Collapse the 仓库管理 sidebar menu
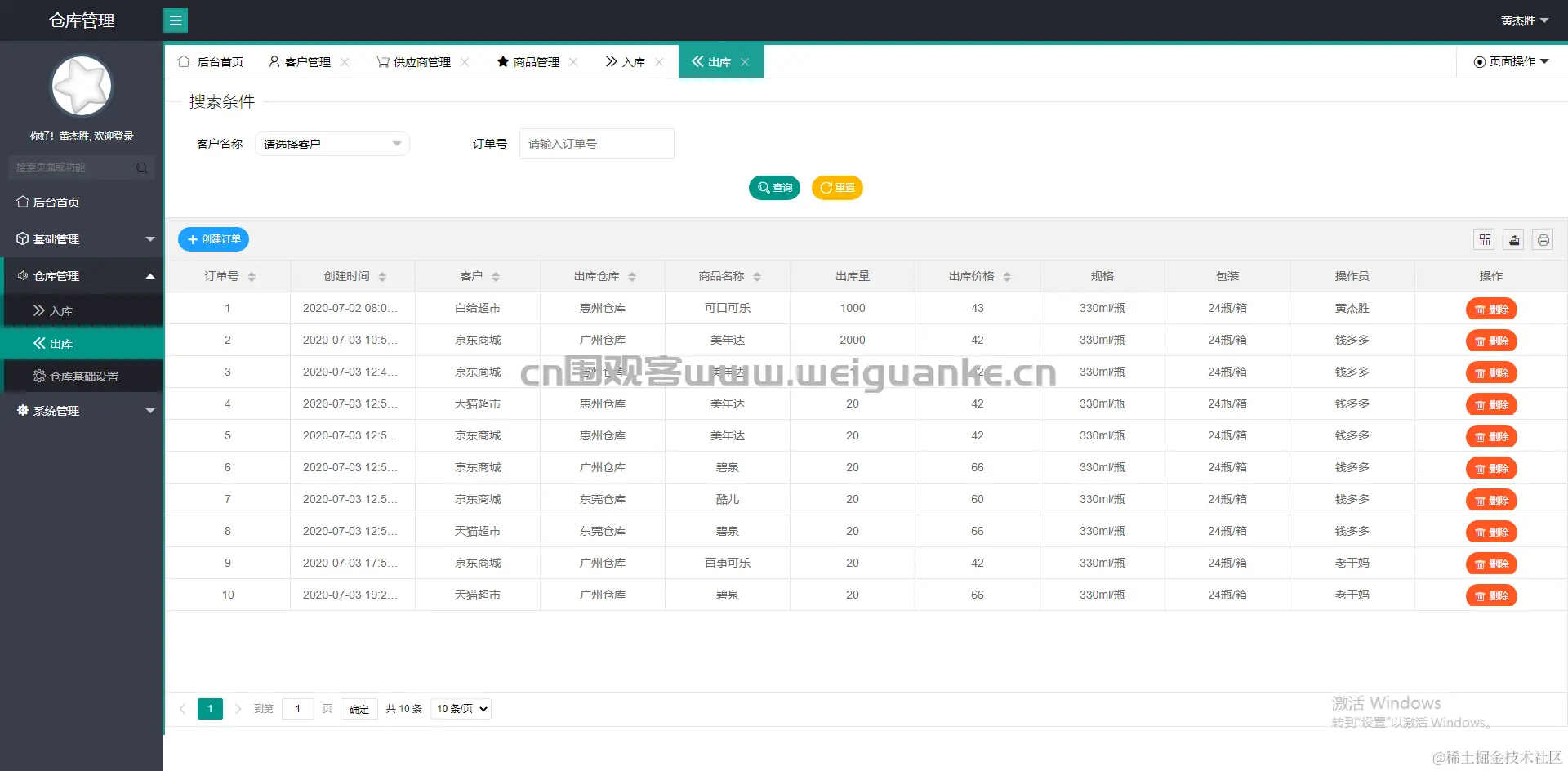The height and width of the screenshot is (771, 1568). (x=82, y=276)
